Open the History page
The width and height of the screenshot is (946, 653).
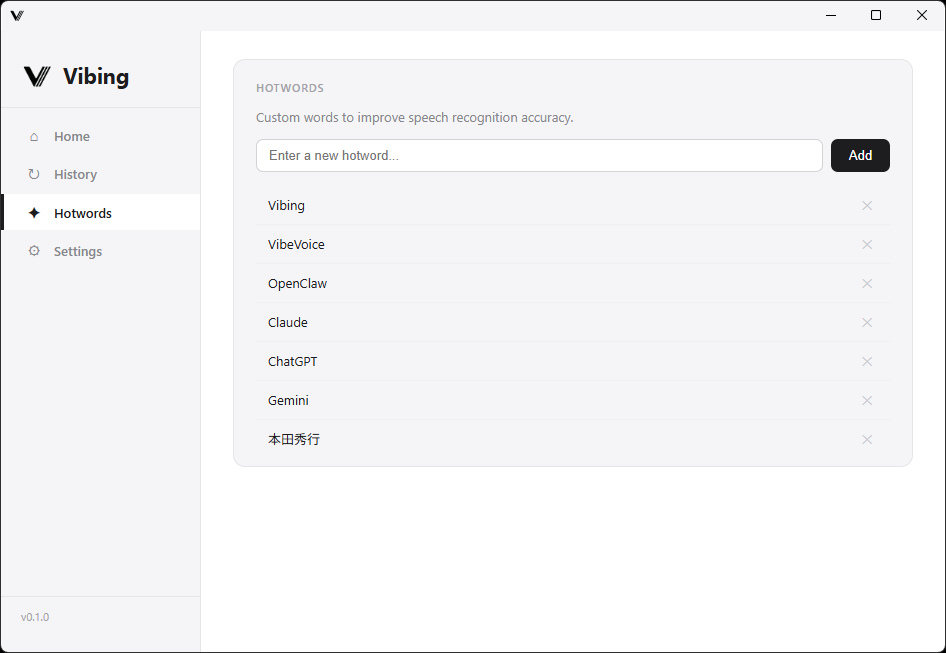[75, 174]
